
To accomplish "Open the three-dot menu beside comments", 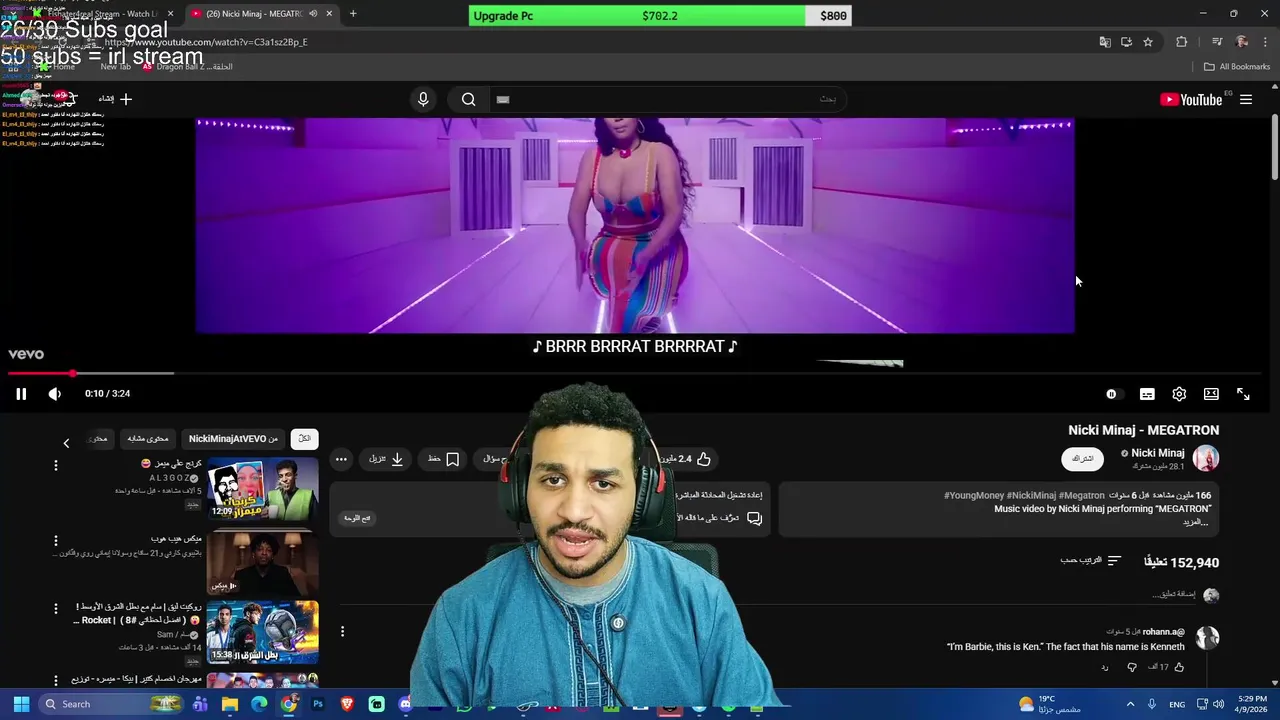I will click(x=342, y=631).
